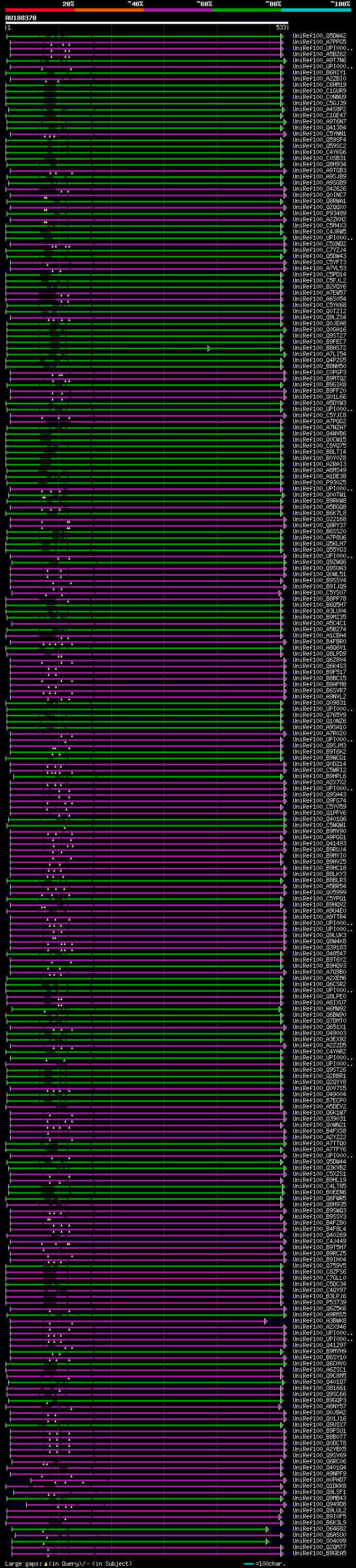
Task: Open hit UniRef100_Q6K4S3
Action: click(x=319, y=666)
